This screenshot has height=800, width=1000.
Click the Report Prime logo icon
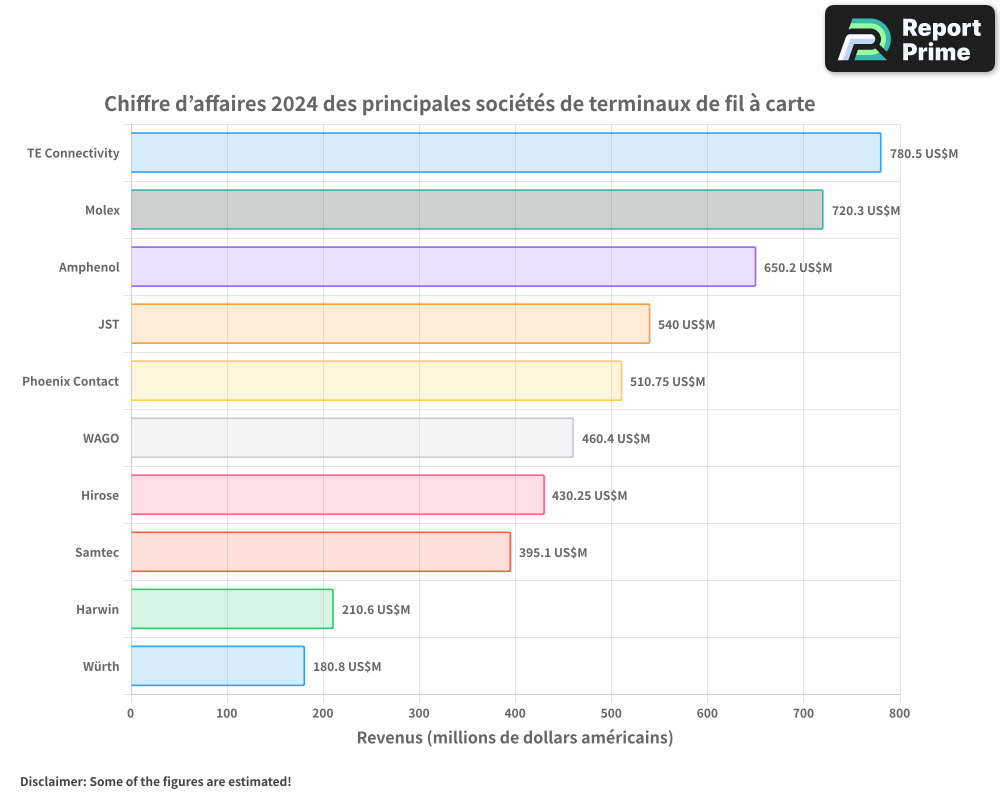(862, 39)
